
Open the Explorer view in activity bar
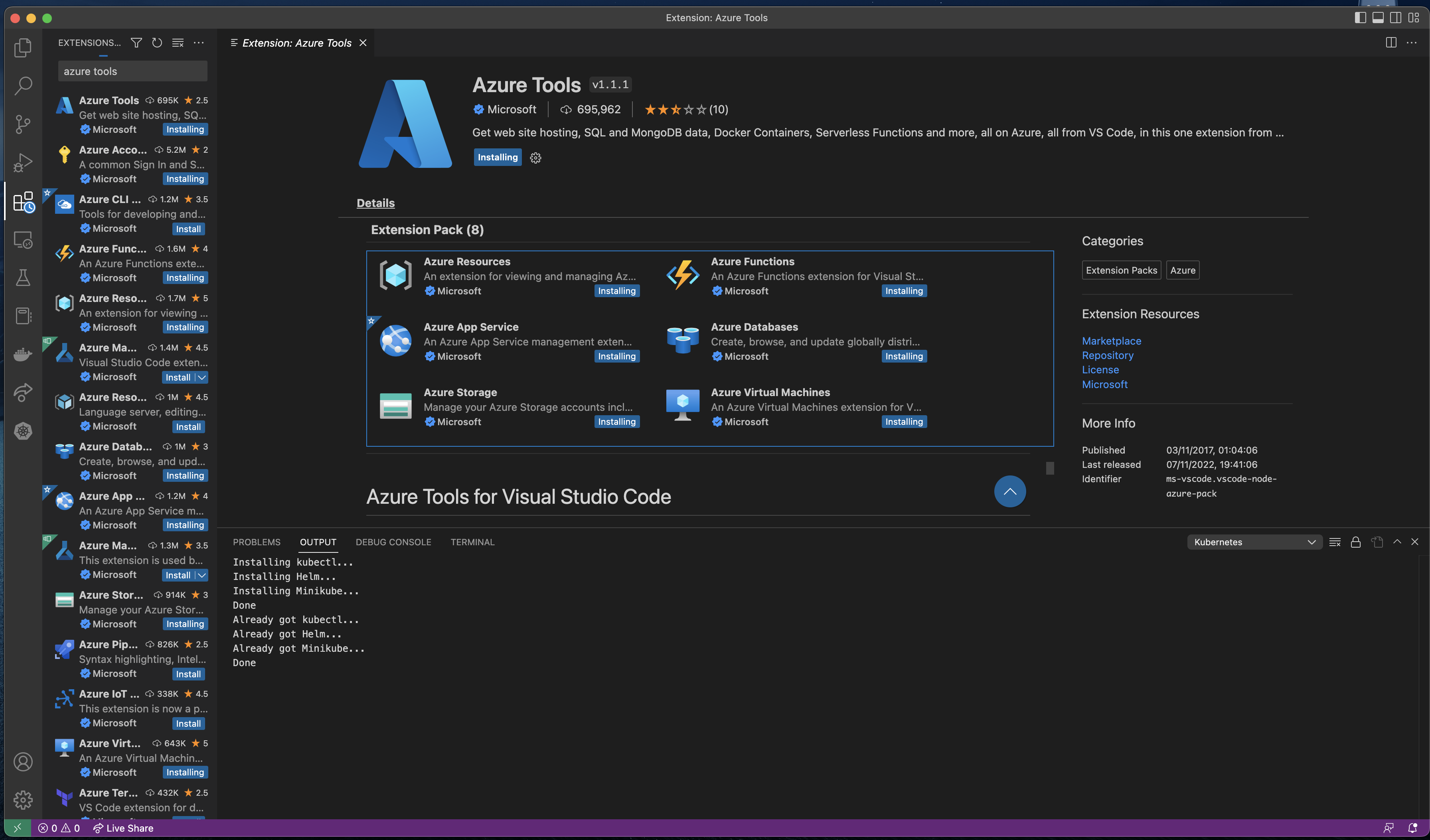23,47
